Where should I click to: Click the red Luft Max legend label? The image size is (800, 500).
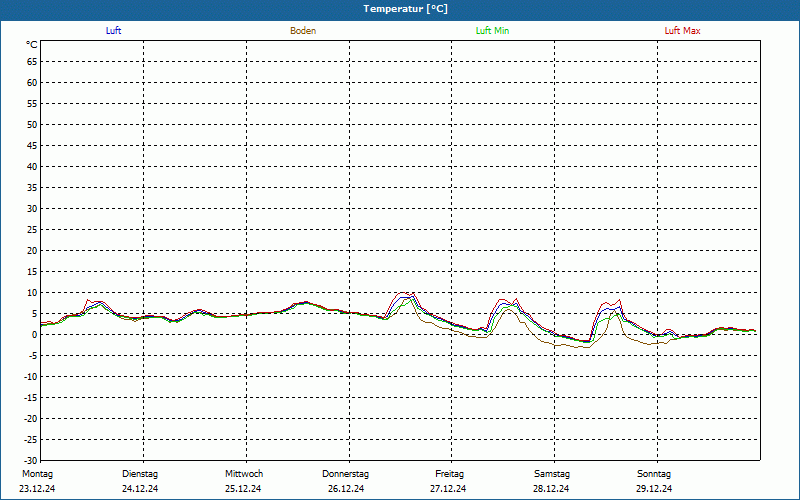682,31
